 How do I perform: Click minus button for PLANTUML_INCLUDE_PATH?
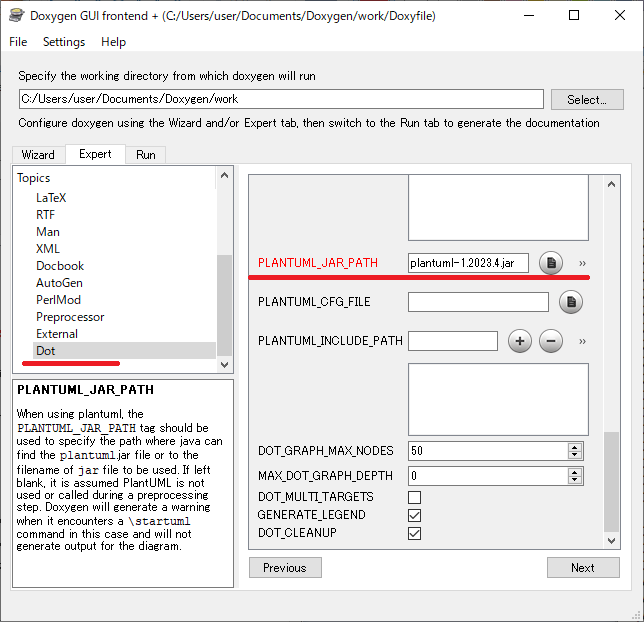click(551, 341)
